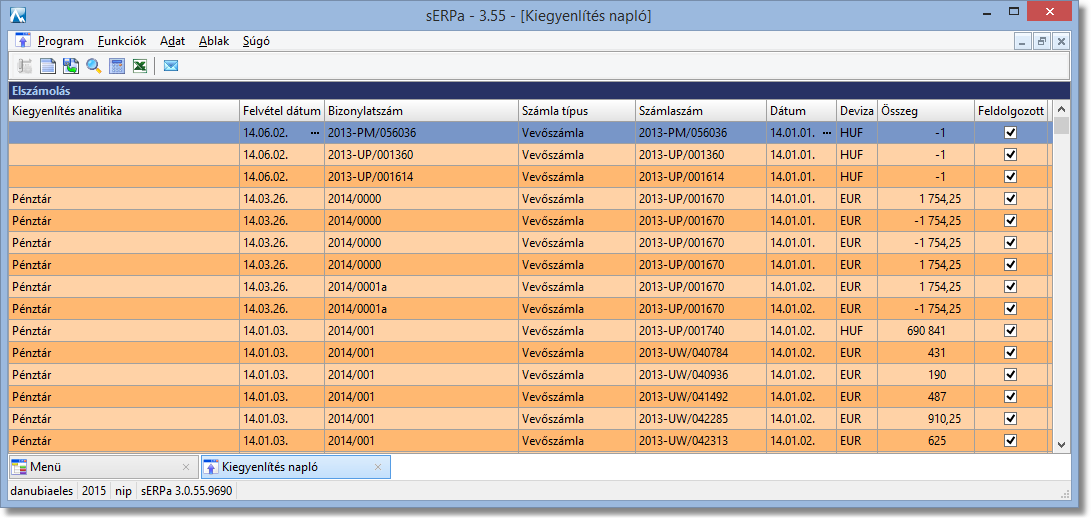The width and height of the screenshot is (1091, 520).
Task: Click scrollbar down arrow in the grid
Action: pyautogui.click(x=1062, y=444)
